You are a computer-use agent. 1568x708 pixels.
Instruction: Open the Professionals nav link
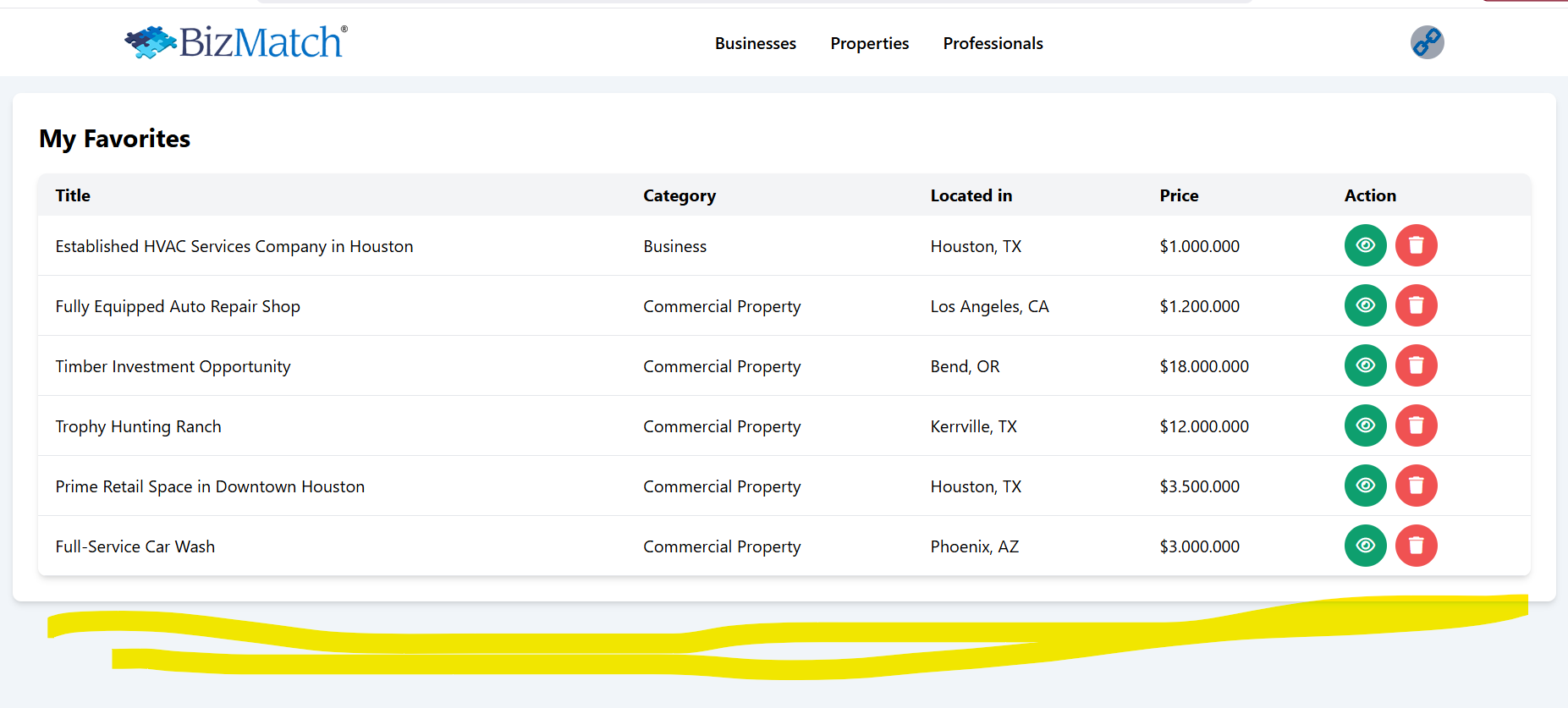[993, 43]
